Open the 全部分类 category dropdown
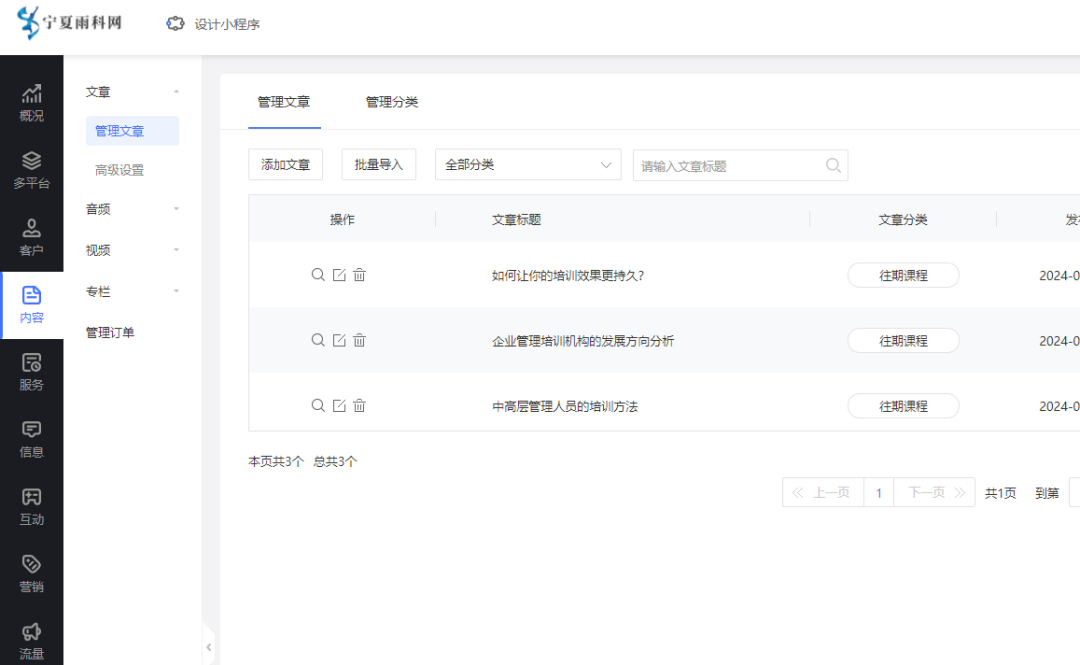Screen dimensions: 1080x665 (x=528, y=165)
